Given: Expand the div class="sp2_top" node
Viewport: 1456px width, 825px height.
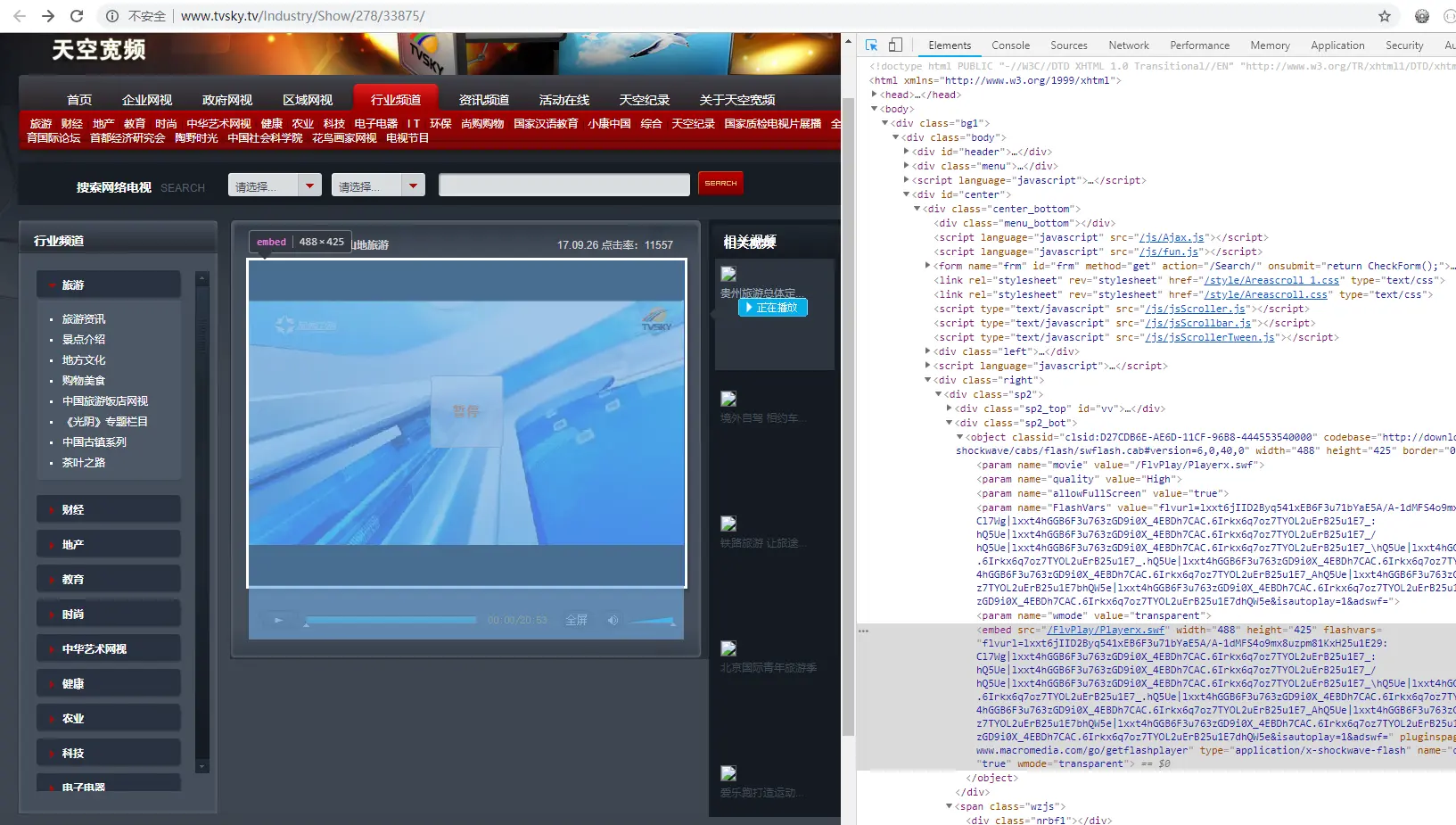Looking at the screenshot, I should pyautogui.click(x=950, y=408).
